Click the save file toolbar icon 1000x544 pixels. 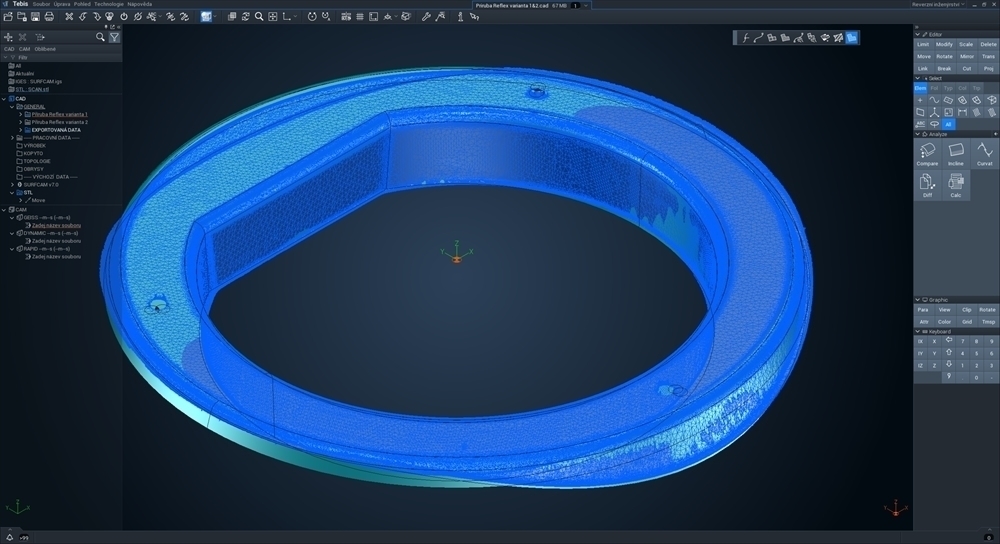click(35, 17)
